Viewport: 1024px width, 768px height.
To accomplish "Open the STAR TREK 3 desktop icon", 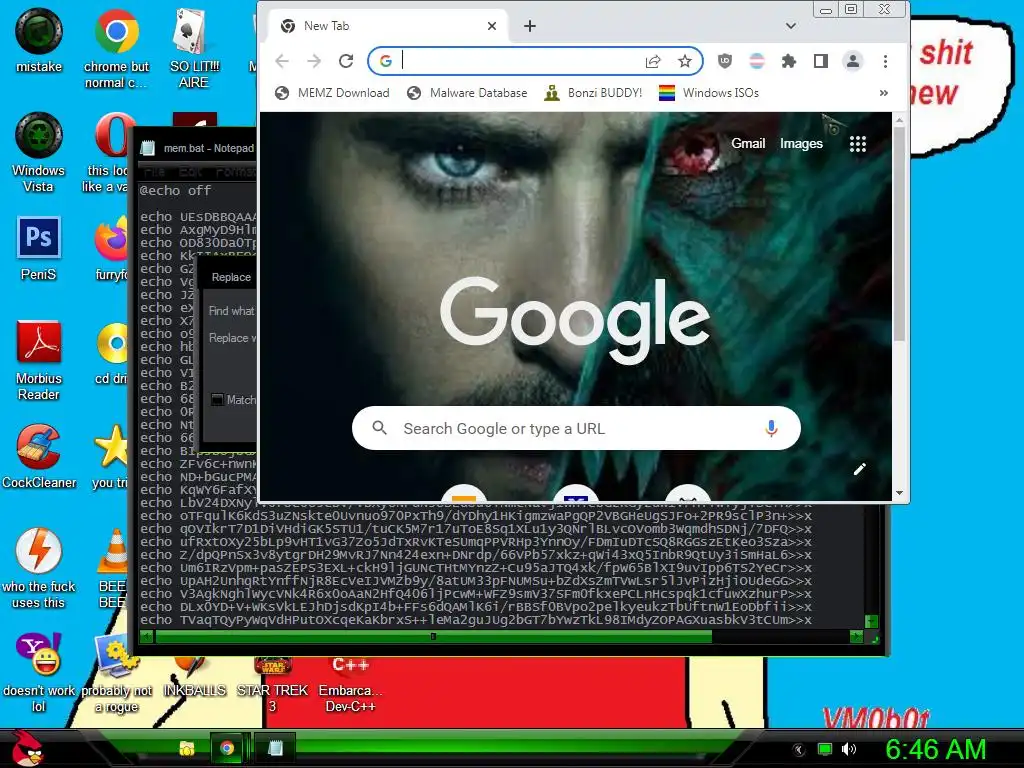I will click(272, 685).
